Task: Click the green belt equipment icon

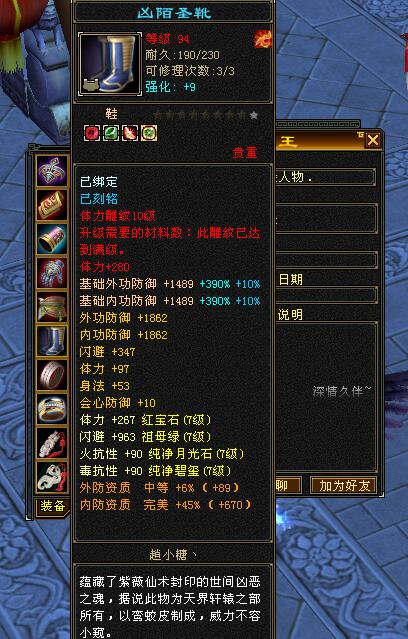Action: click(x=52, y=307)
